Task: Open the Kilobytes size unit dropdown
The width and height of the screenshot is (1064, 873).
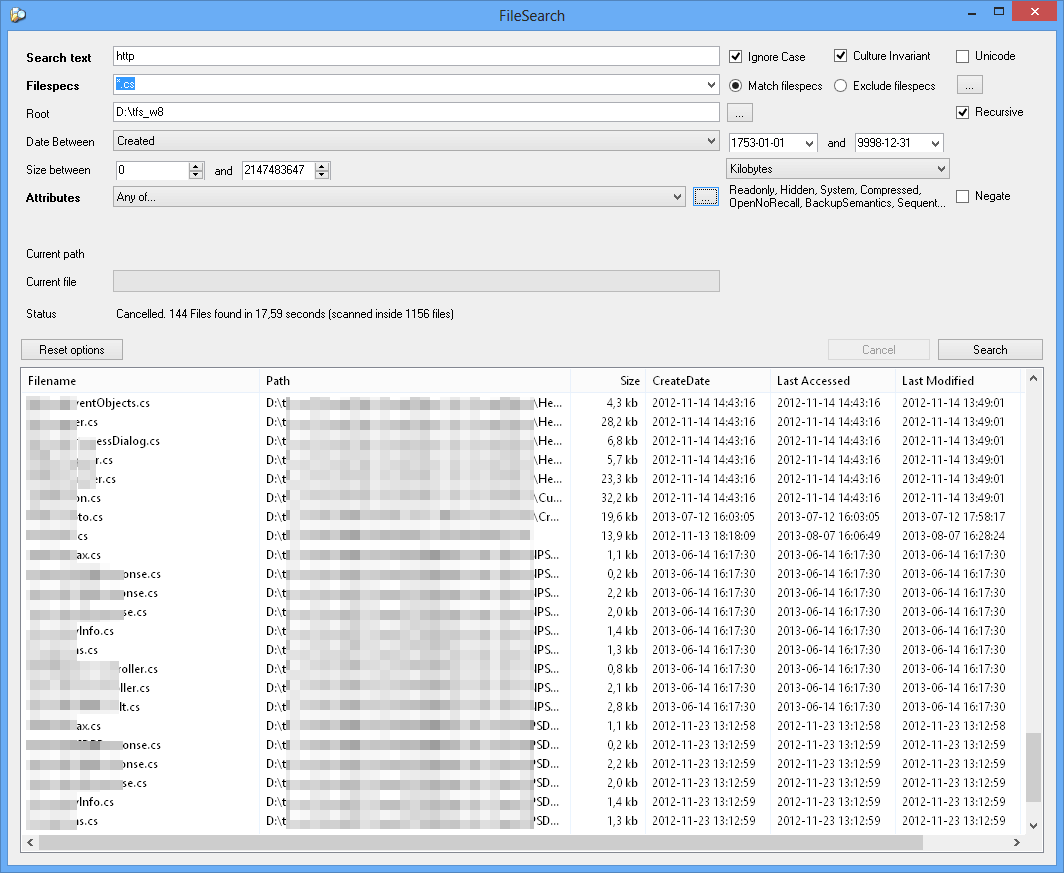Action: coord(941,169)
